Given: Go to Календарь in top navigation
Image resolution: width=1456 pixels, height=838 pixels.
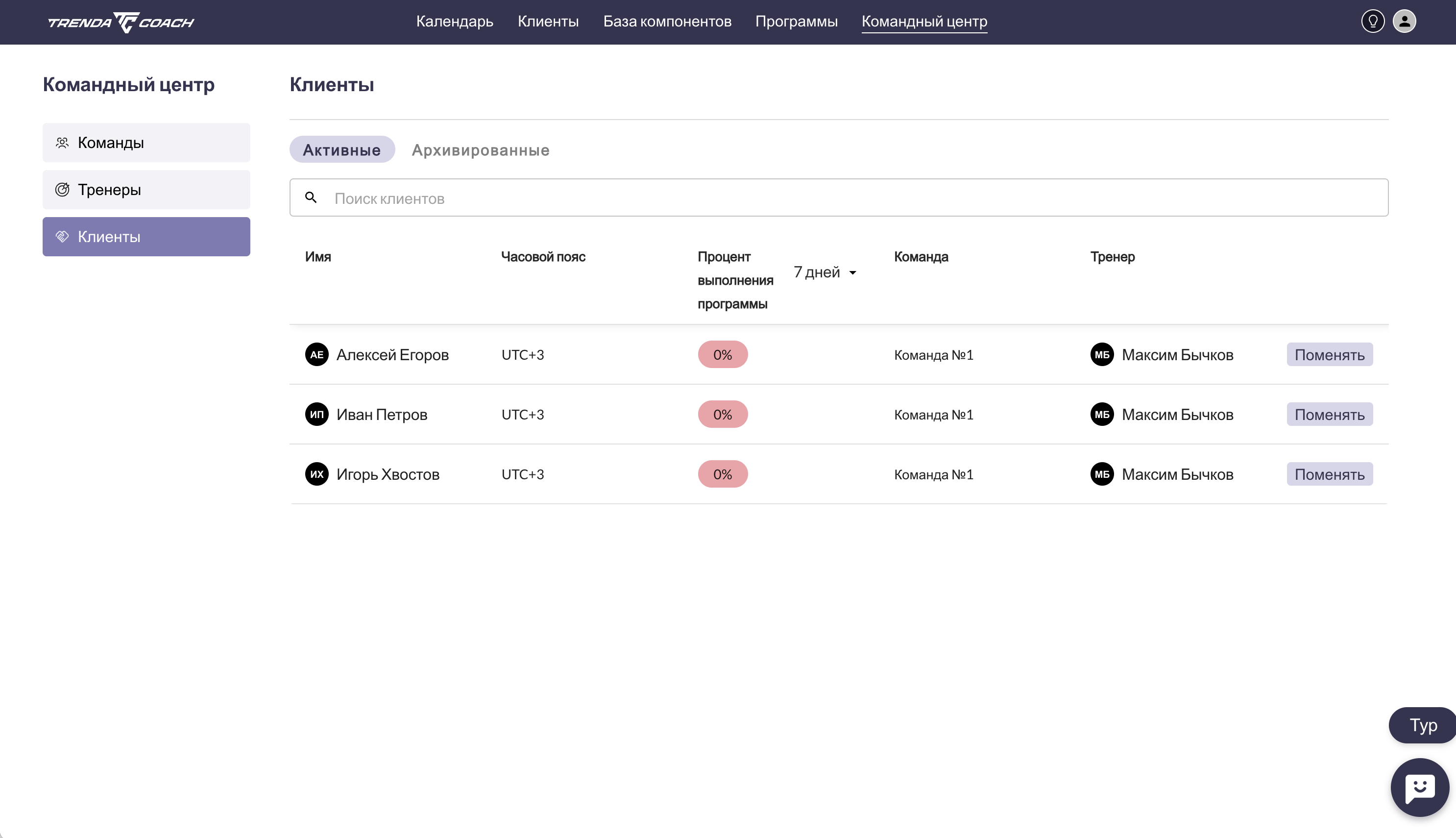Looking at the screenshot, I should [x=455, y=22].
